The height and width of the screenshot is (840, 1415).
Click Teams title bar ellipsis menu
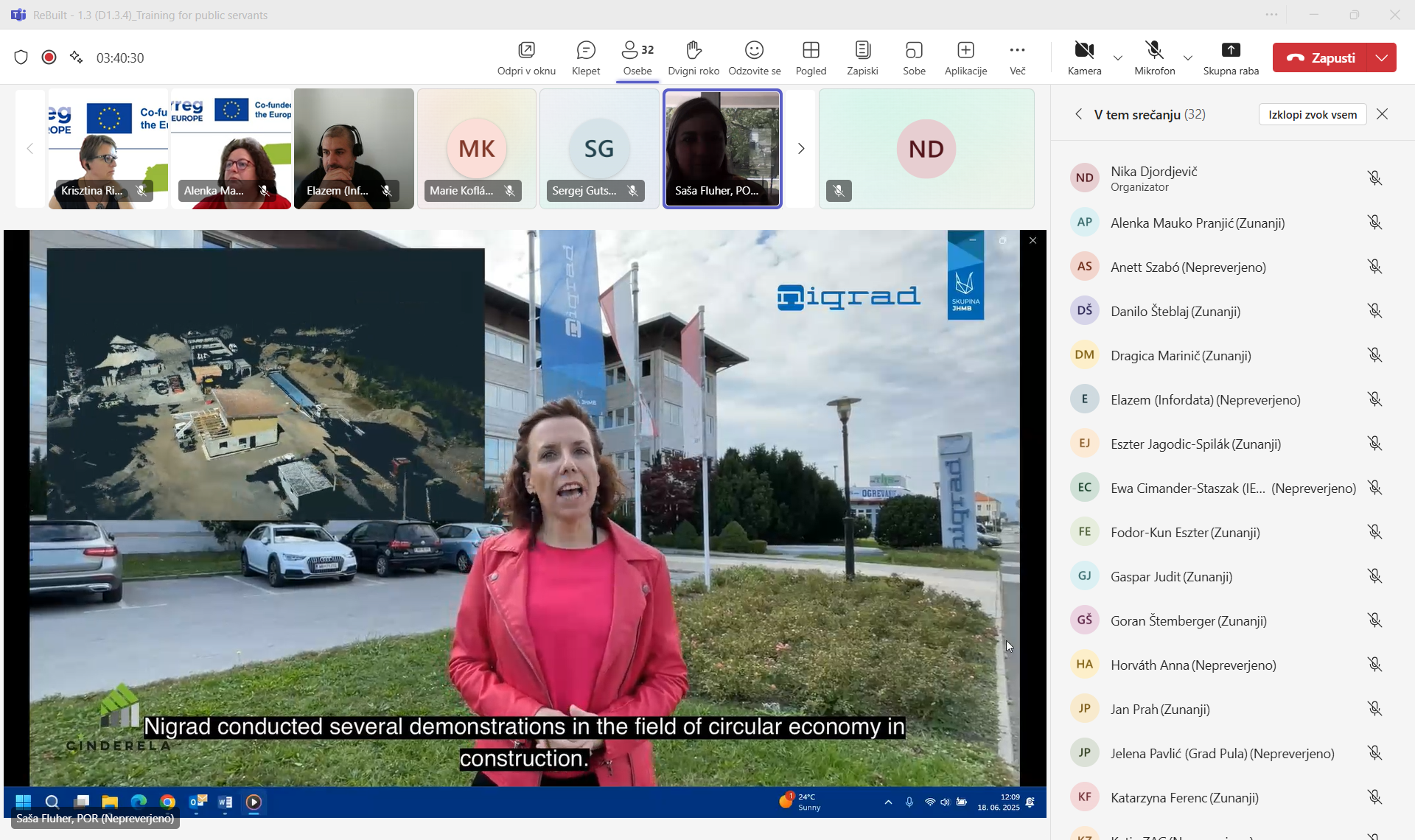[1271, 15]
